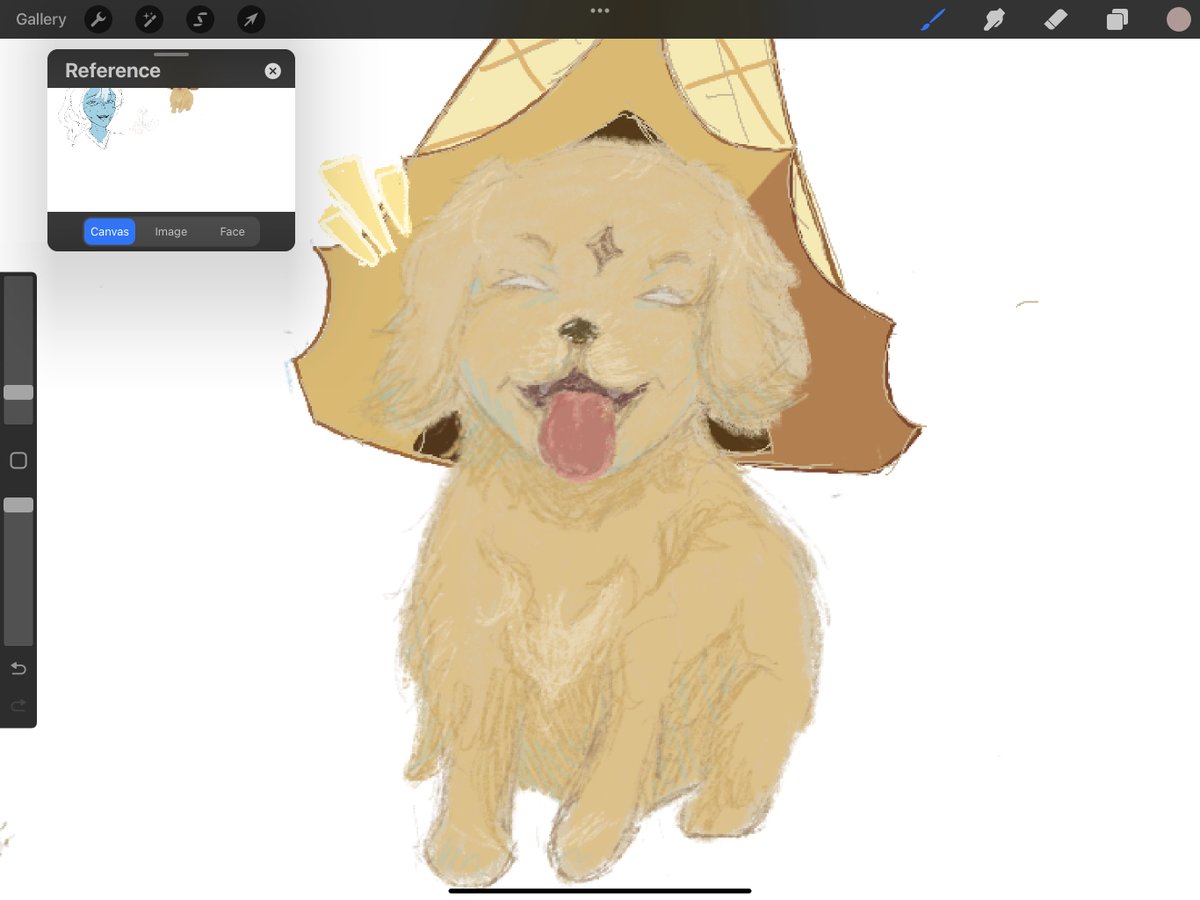Screen dimensions: 1200x900
Task: Open the Adjustments magic wand menu
Action: [149, 19]
